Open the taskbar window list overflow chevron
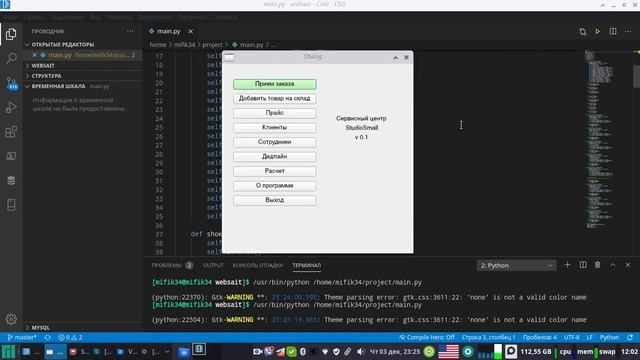 click(167, 351)
